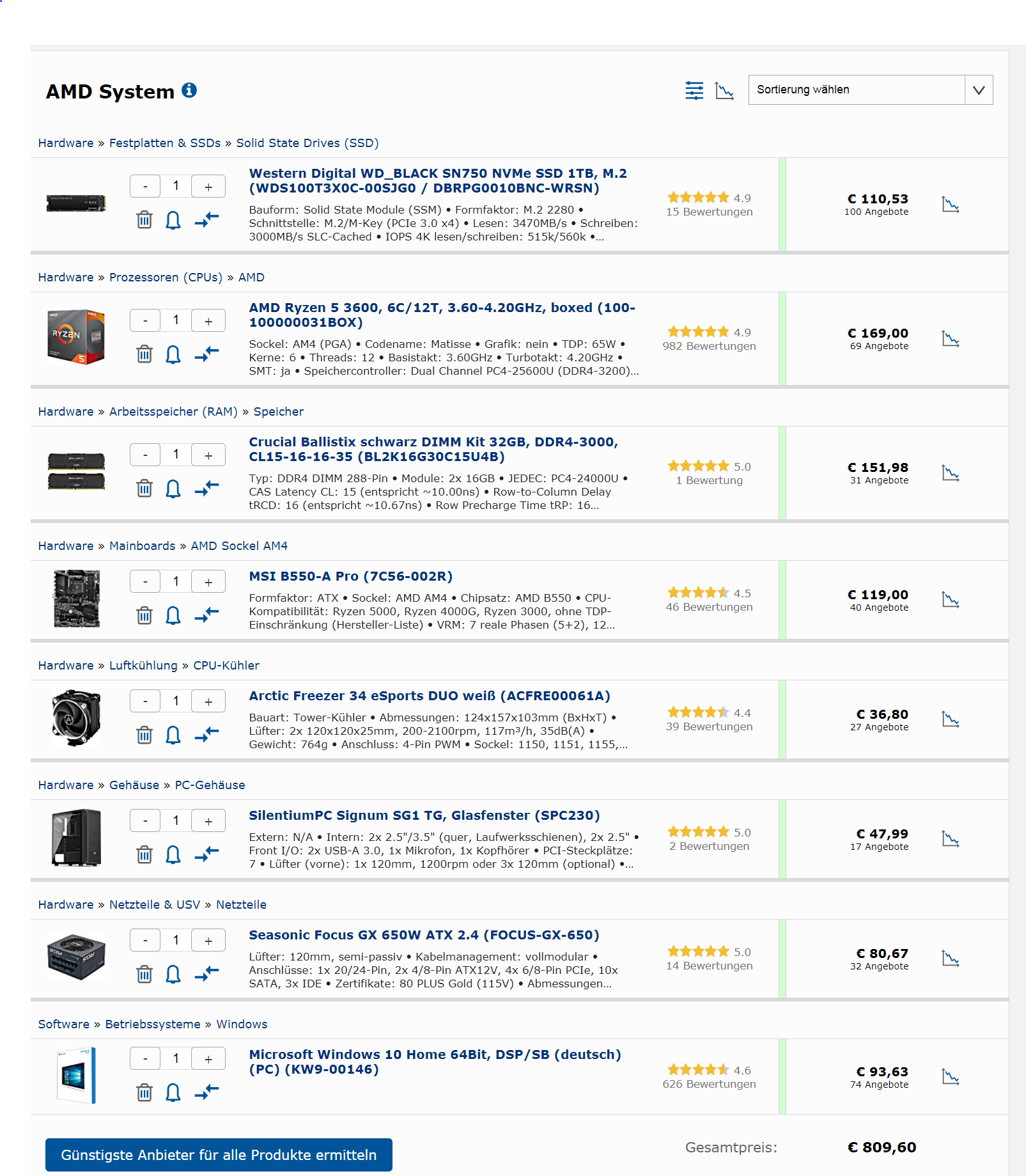Set price alert for Seasonic Focus GX
Screen dimensions: 1026x1176
click(x=173, y=974)
